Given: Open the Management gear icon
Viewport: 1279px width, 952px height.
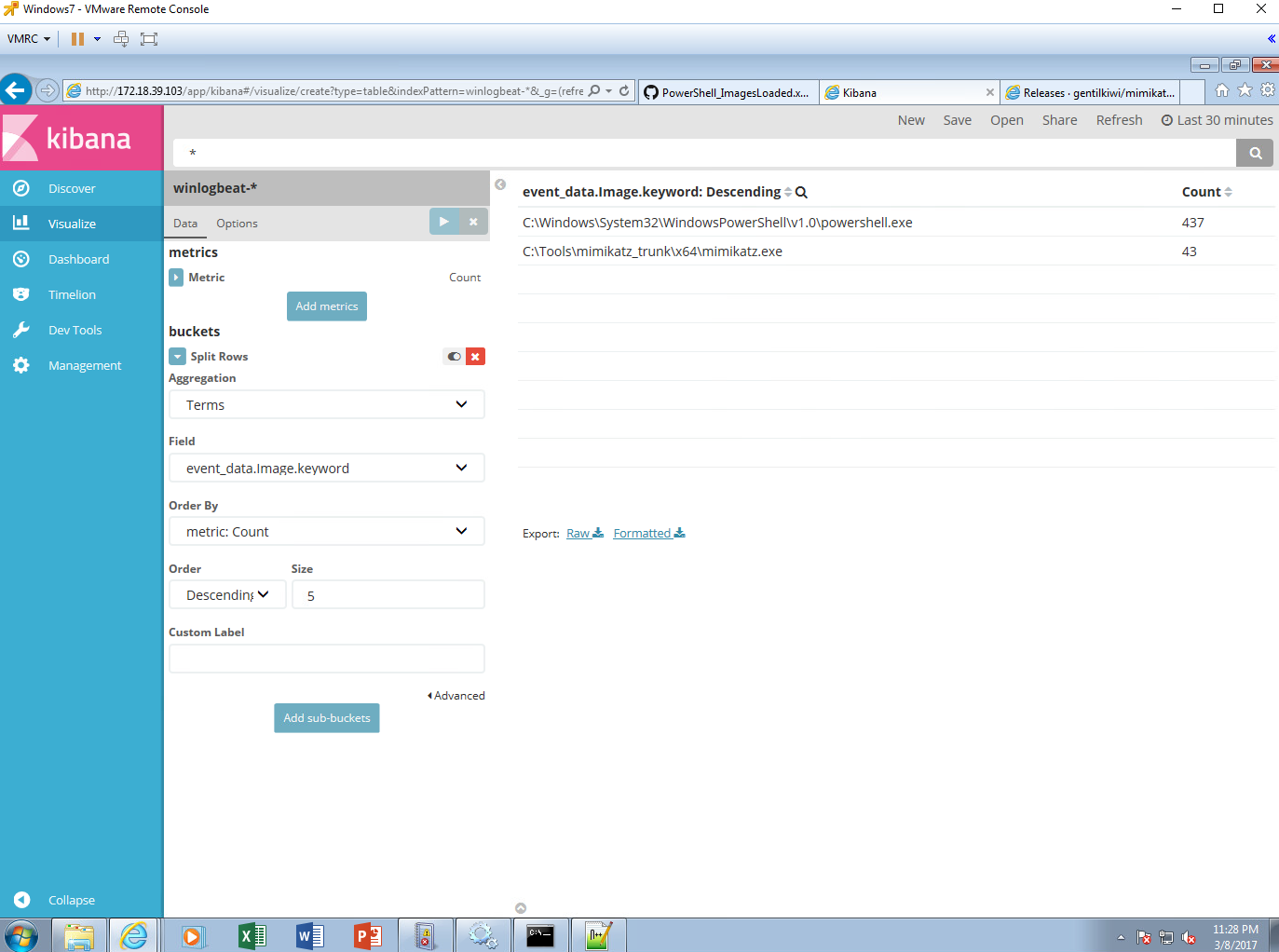Looking at the screenshot, I should click(x=21, y=365).
